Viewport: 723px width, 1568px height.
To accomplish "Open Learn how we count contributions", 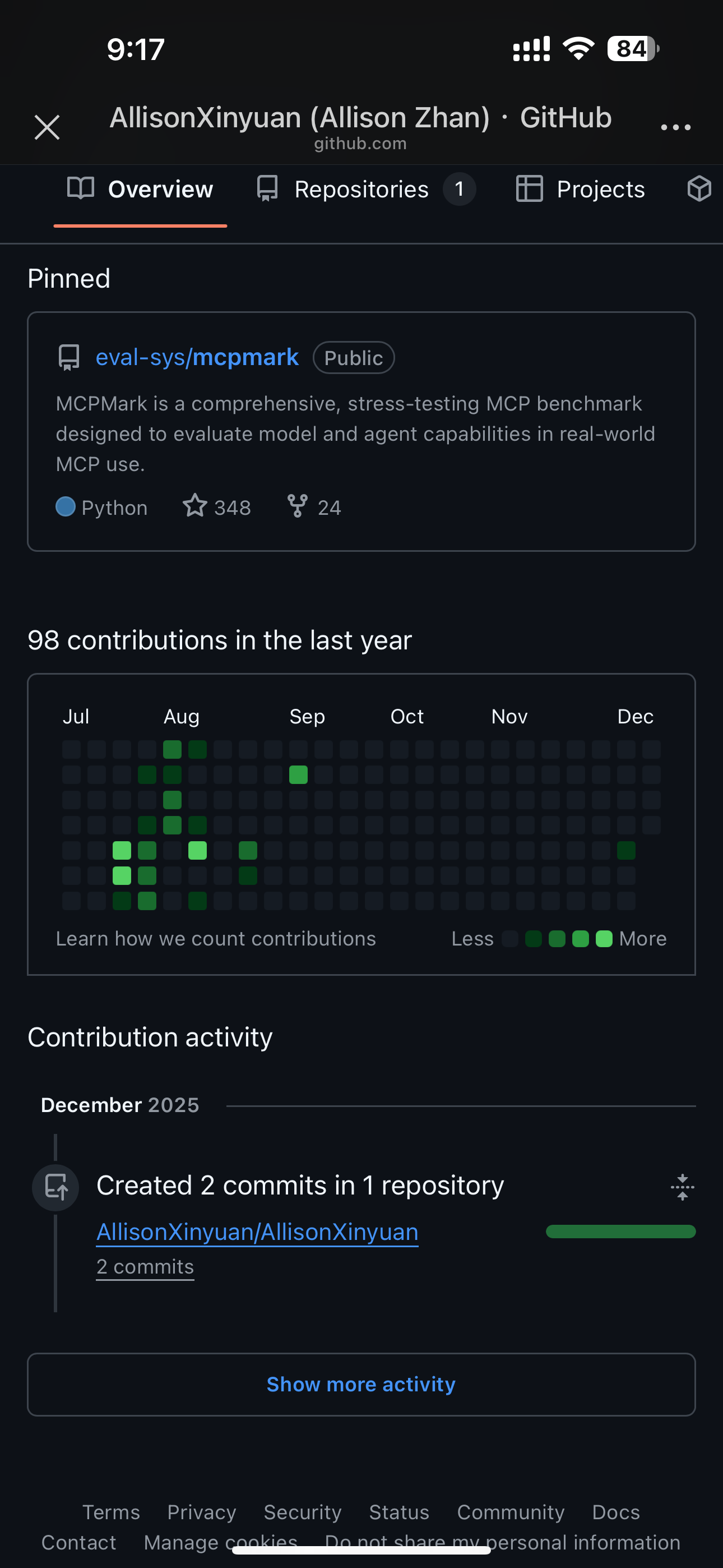I will 216,939.
